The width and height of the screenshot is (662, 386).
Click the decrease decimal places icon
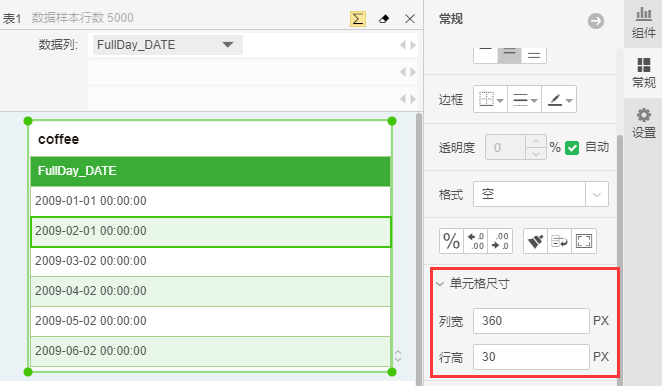500,241
